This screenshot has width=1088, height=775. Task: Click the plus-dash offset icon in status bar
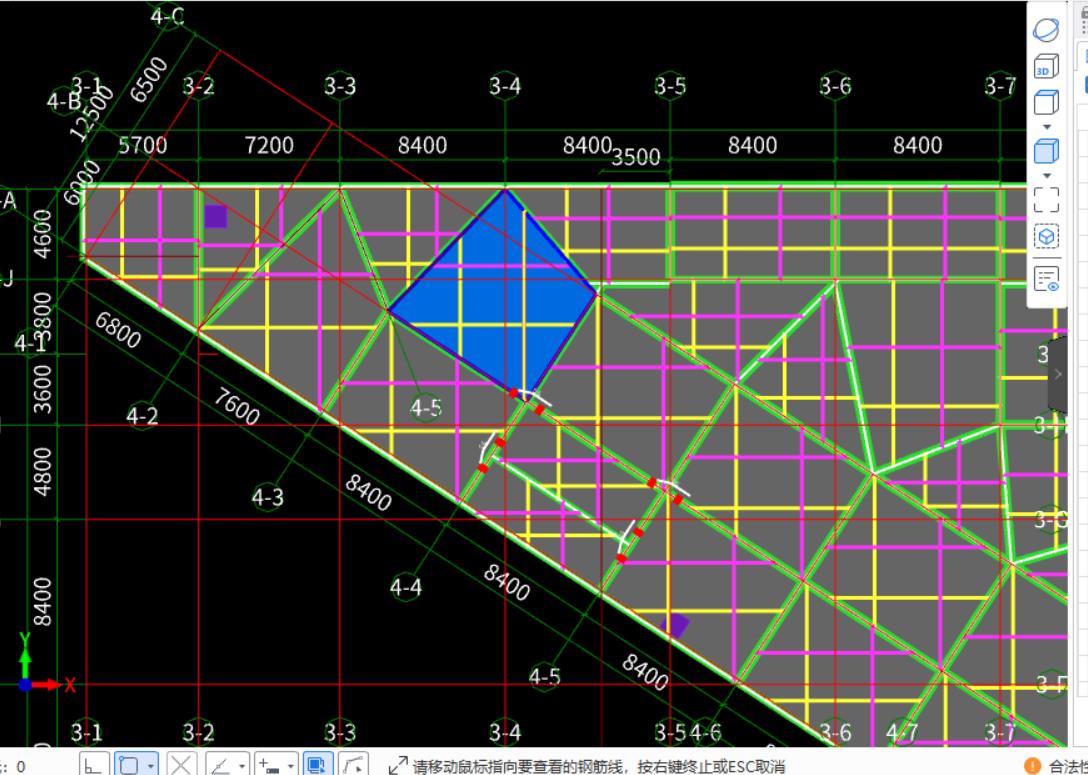click(x=269, y=765)
